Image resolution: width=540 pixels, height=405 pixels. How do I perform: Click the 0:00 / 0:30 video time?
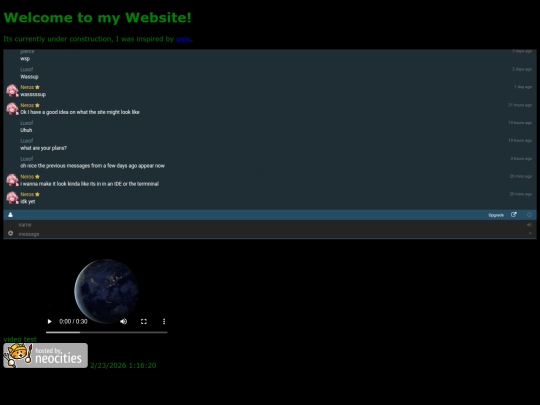point(73,321)
